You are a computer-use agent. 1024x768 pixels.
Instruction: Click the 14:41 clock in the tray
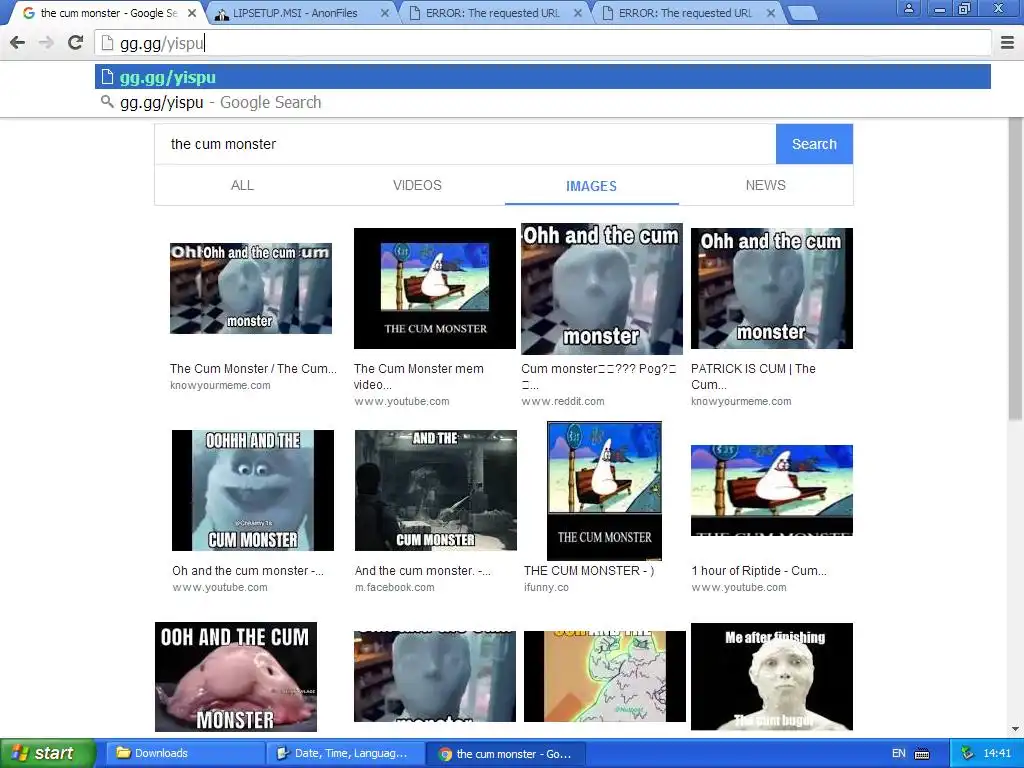click(x=997, y=754)
